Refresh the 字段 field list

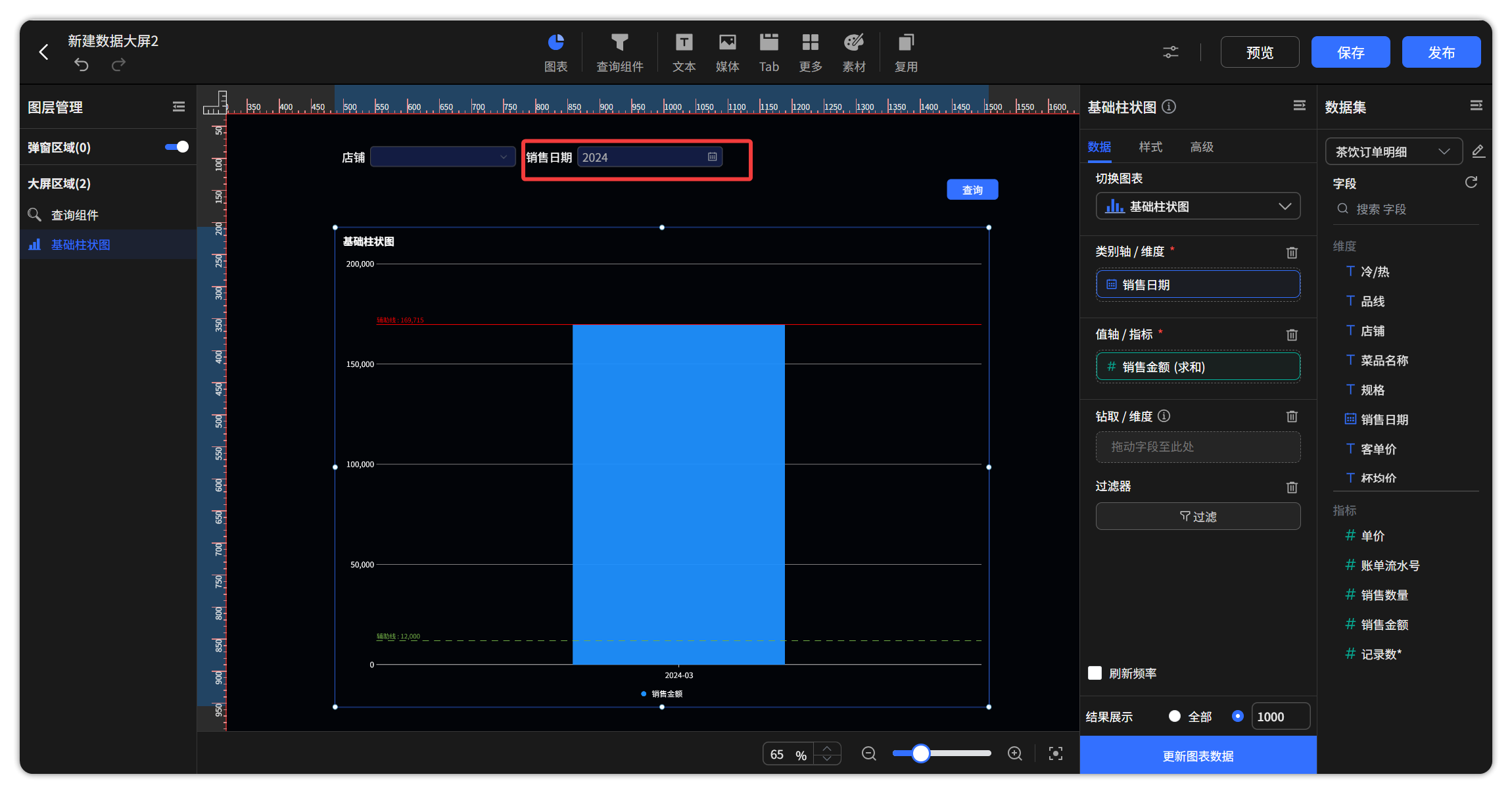click(1471, 182)
